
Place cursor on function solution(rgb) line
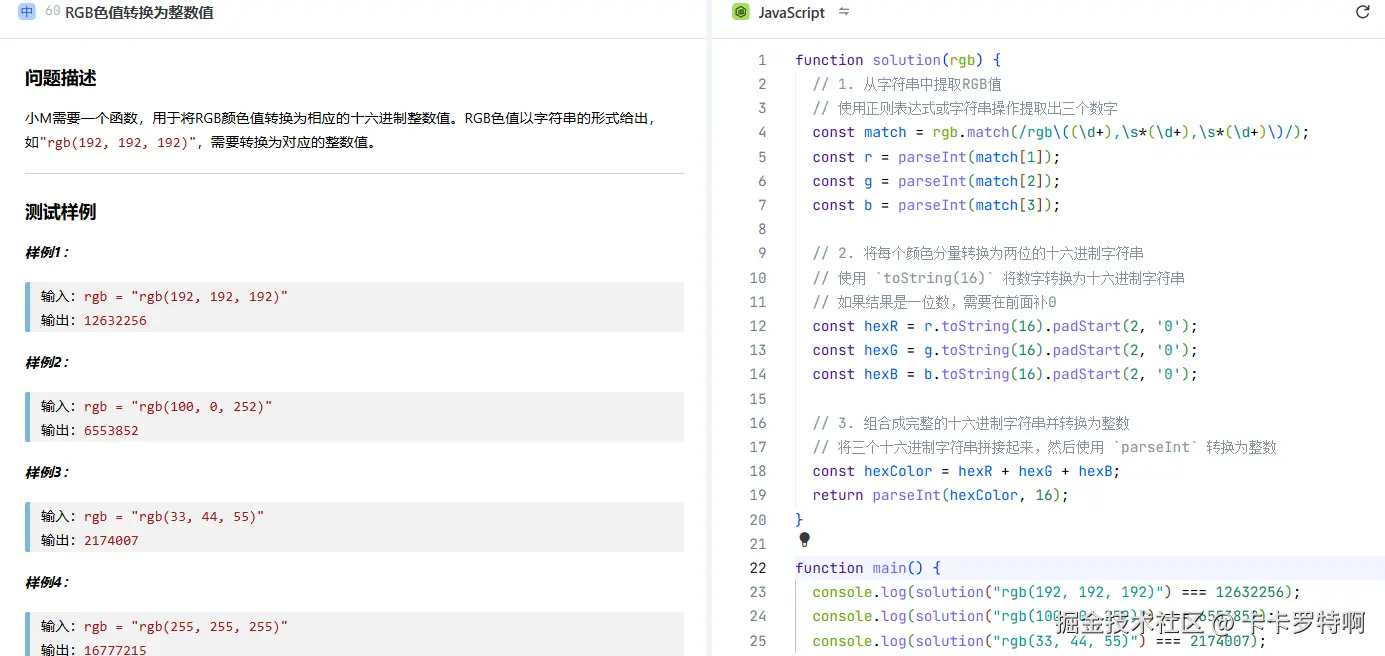(x=897, y=60)
